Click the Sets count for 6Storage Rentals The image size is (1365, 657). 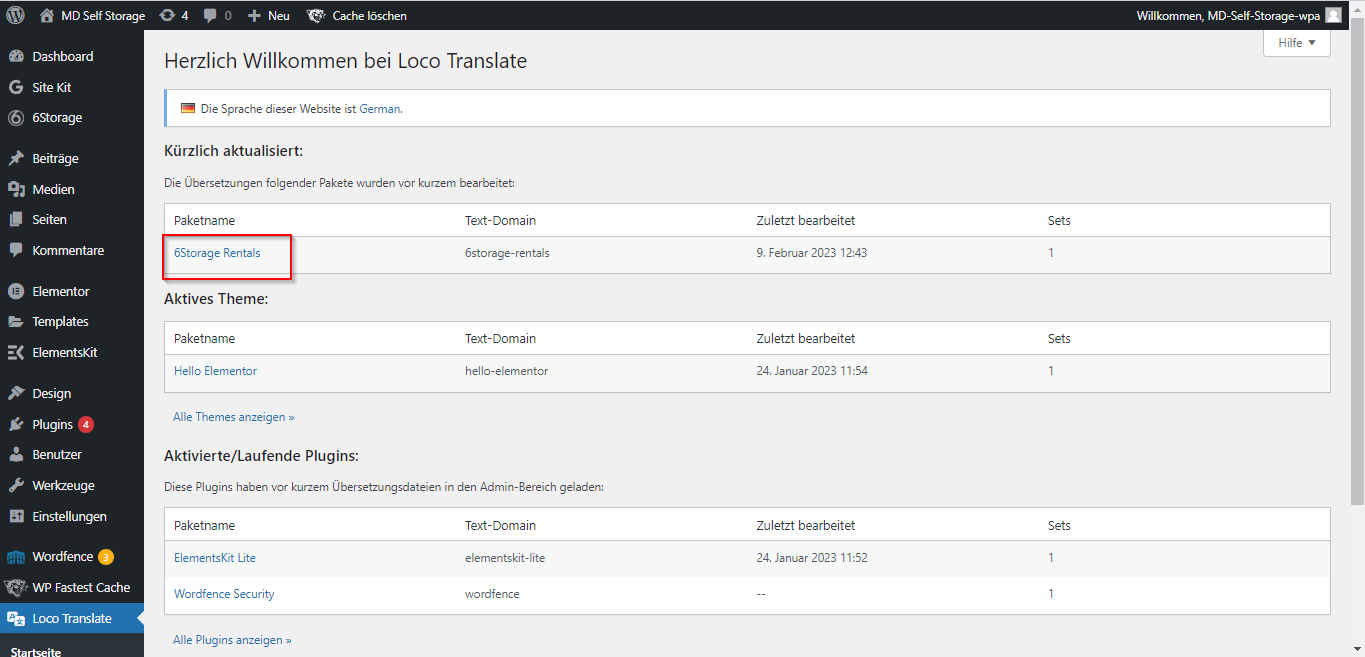click(1051, 253)
